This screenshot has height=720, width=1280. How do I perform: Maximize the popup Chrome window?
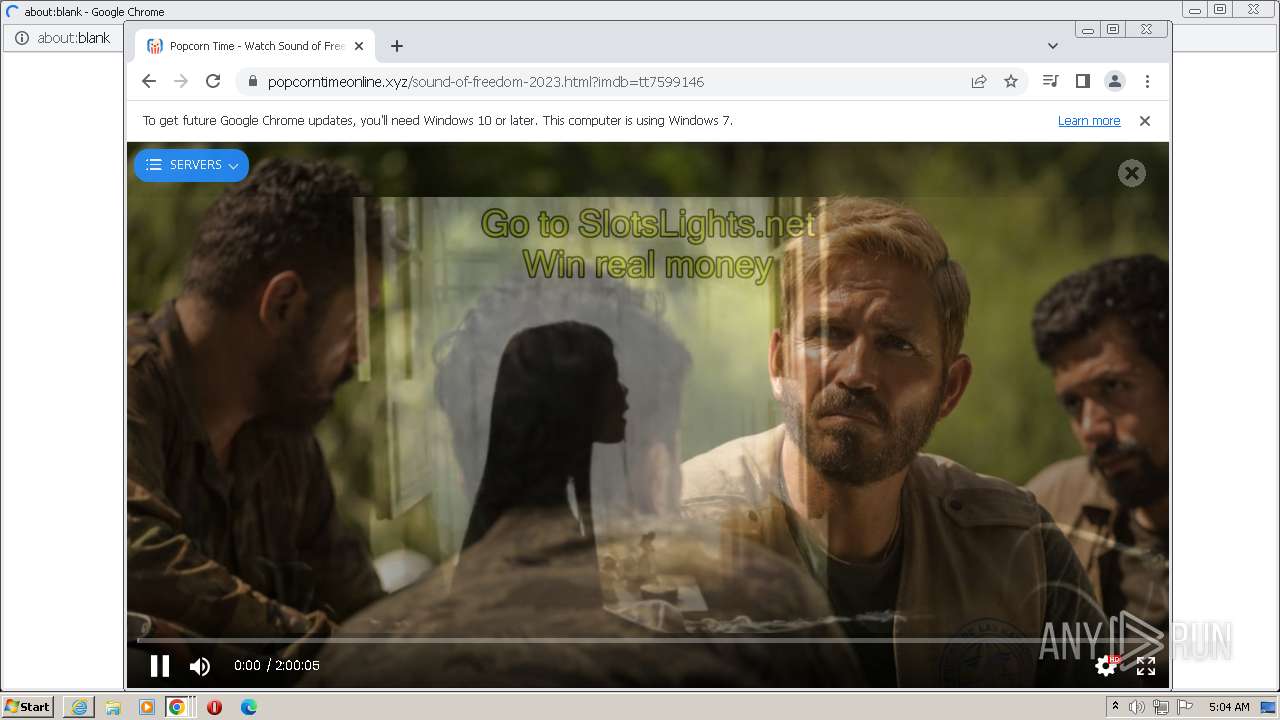click(1112, 30)
